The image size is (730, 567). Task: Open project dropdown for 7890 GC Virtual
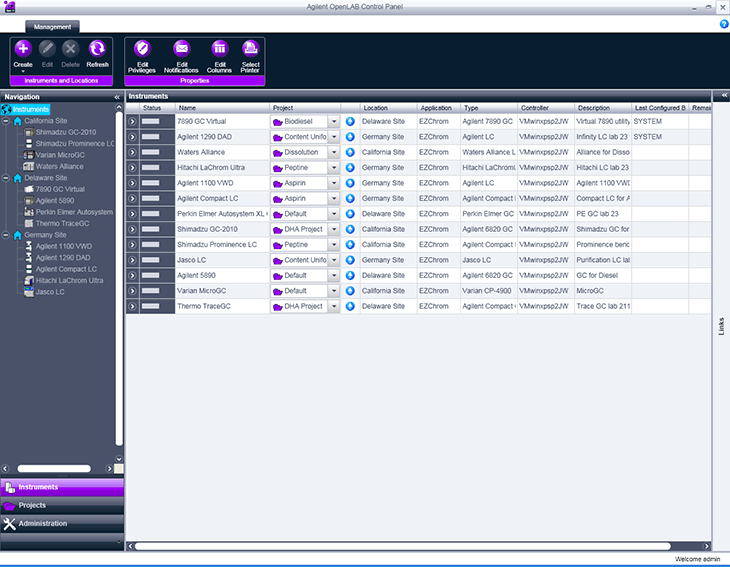334,122
